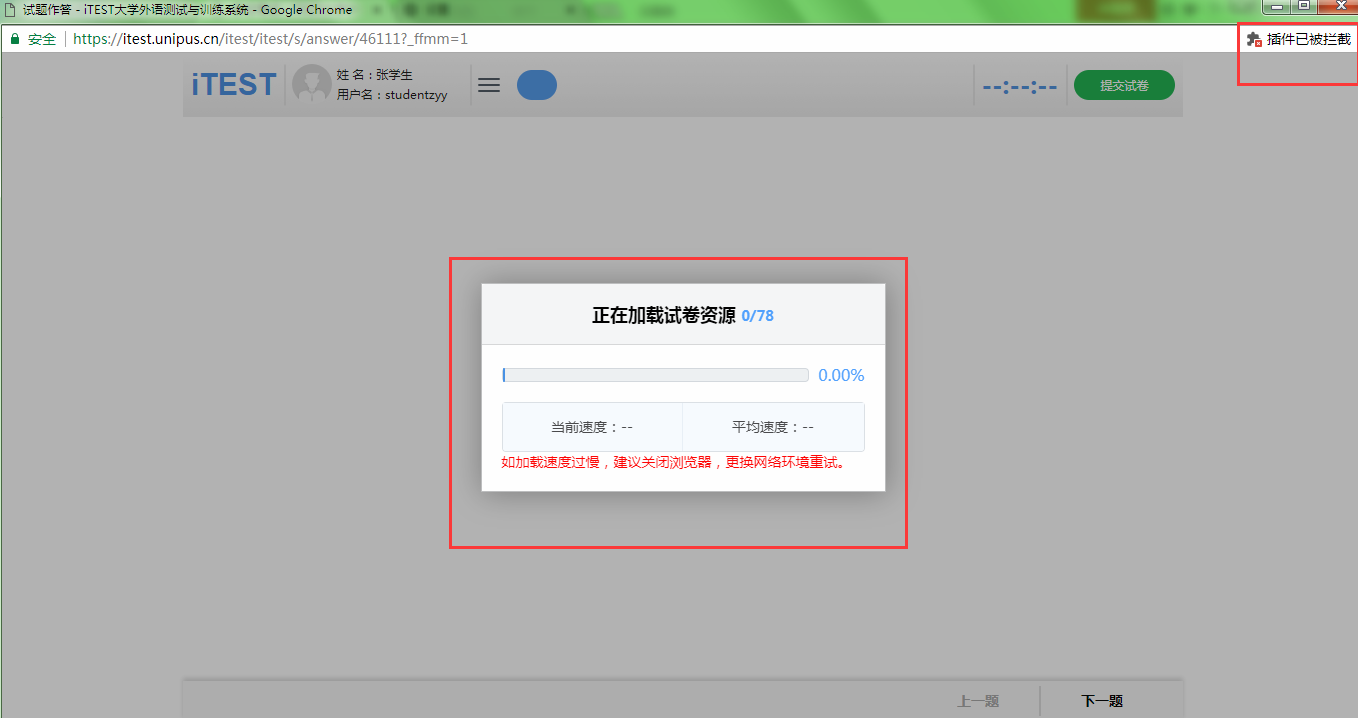
Task: Click the green secure lock icon
Action: (15, 39)
